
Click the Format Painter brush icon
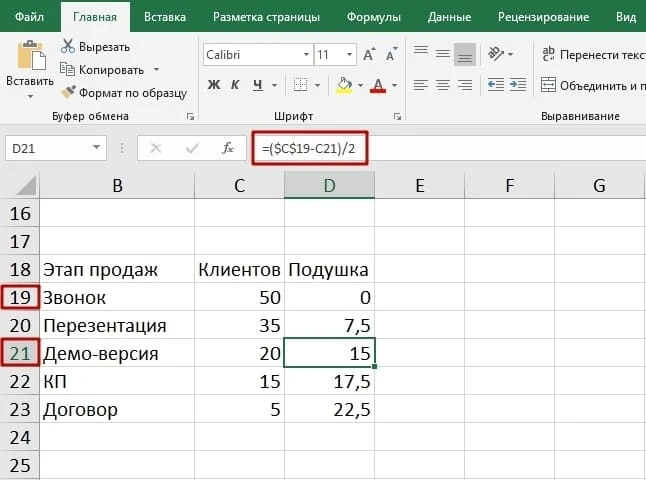tap(68, 92)
